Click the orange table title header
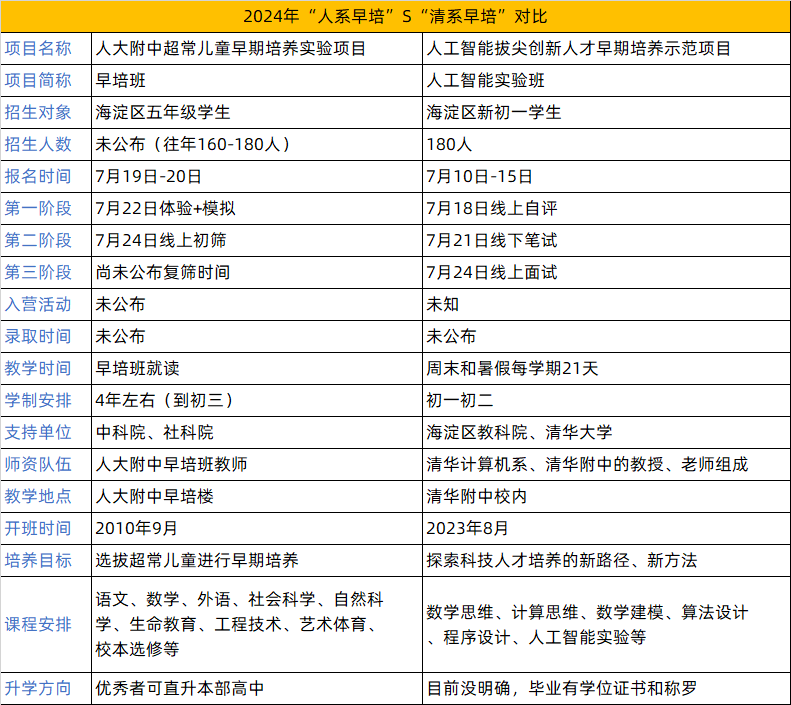Screen dimensions: 791x705 [x=395, y=17]
